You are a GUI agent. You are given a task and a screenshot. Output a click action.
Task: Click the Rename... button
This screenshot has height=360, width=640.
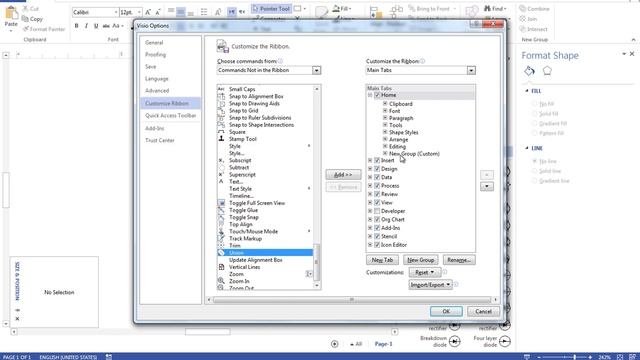(x=459, y=260)
